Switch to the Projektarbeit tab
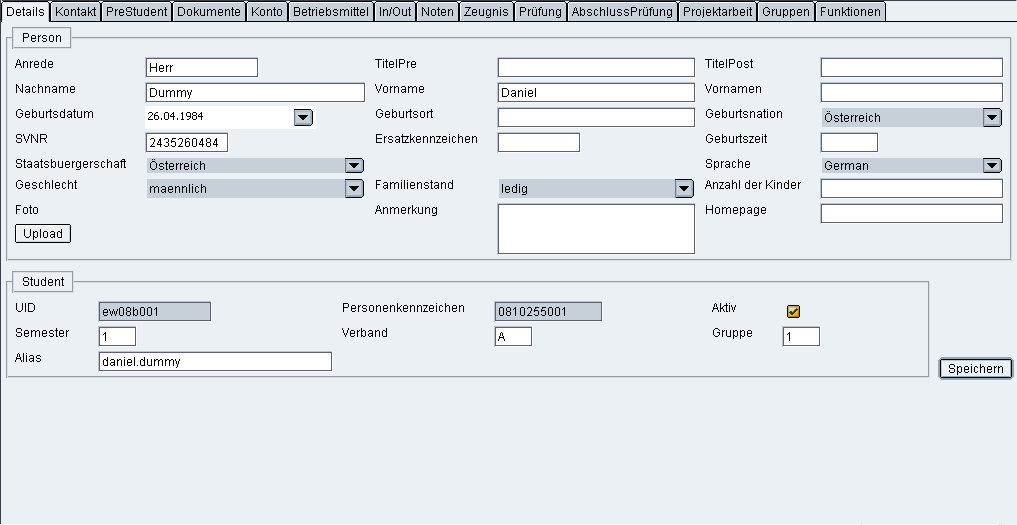The width and height of the screenshot is (1017, 525). point(717,12)
